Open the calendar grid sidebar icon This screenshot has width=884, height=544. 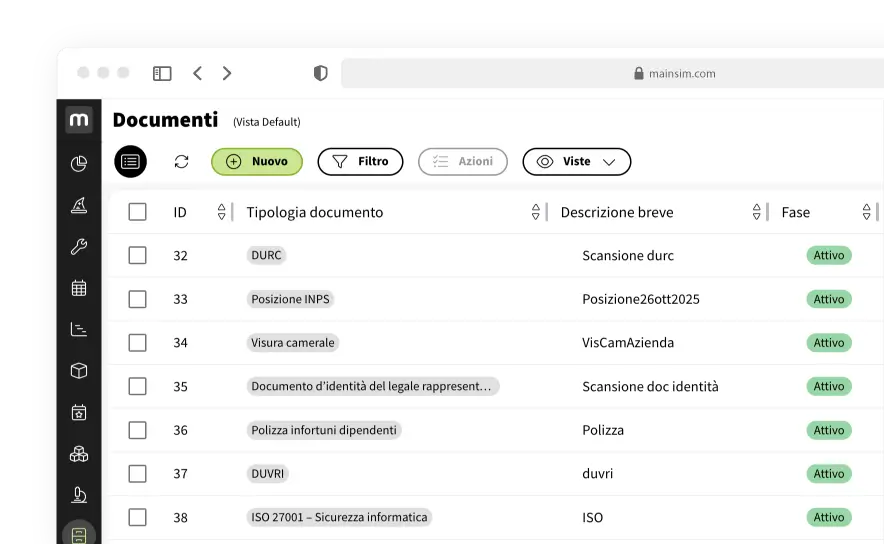coord(79,288)
